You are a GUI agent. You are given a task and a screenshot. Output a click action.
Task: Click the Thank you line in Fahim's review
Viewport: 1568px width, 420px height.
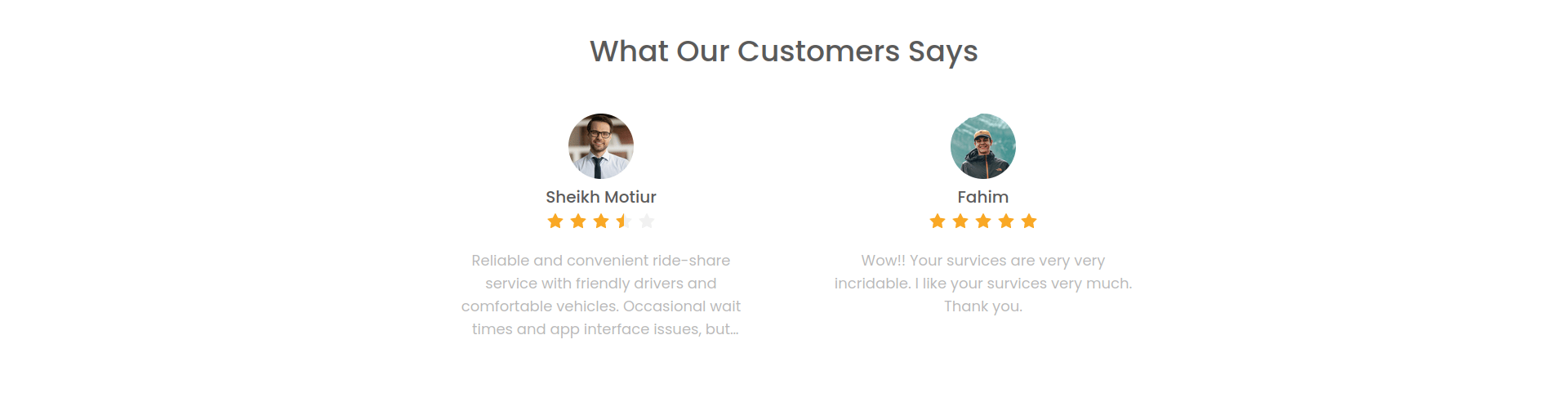(983, 306)
